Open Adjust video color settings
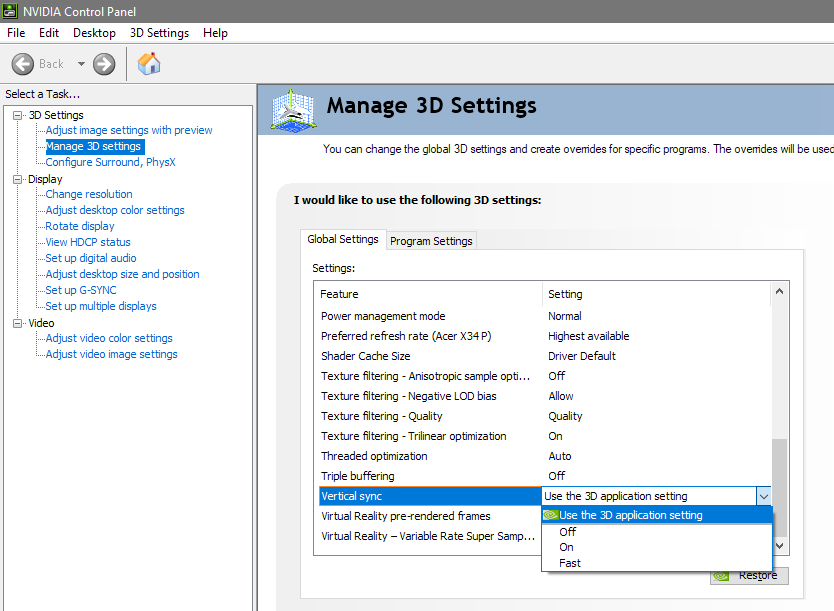Image resolution: width=834 pixels, height=611 pixels. point(109,338)
